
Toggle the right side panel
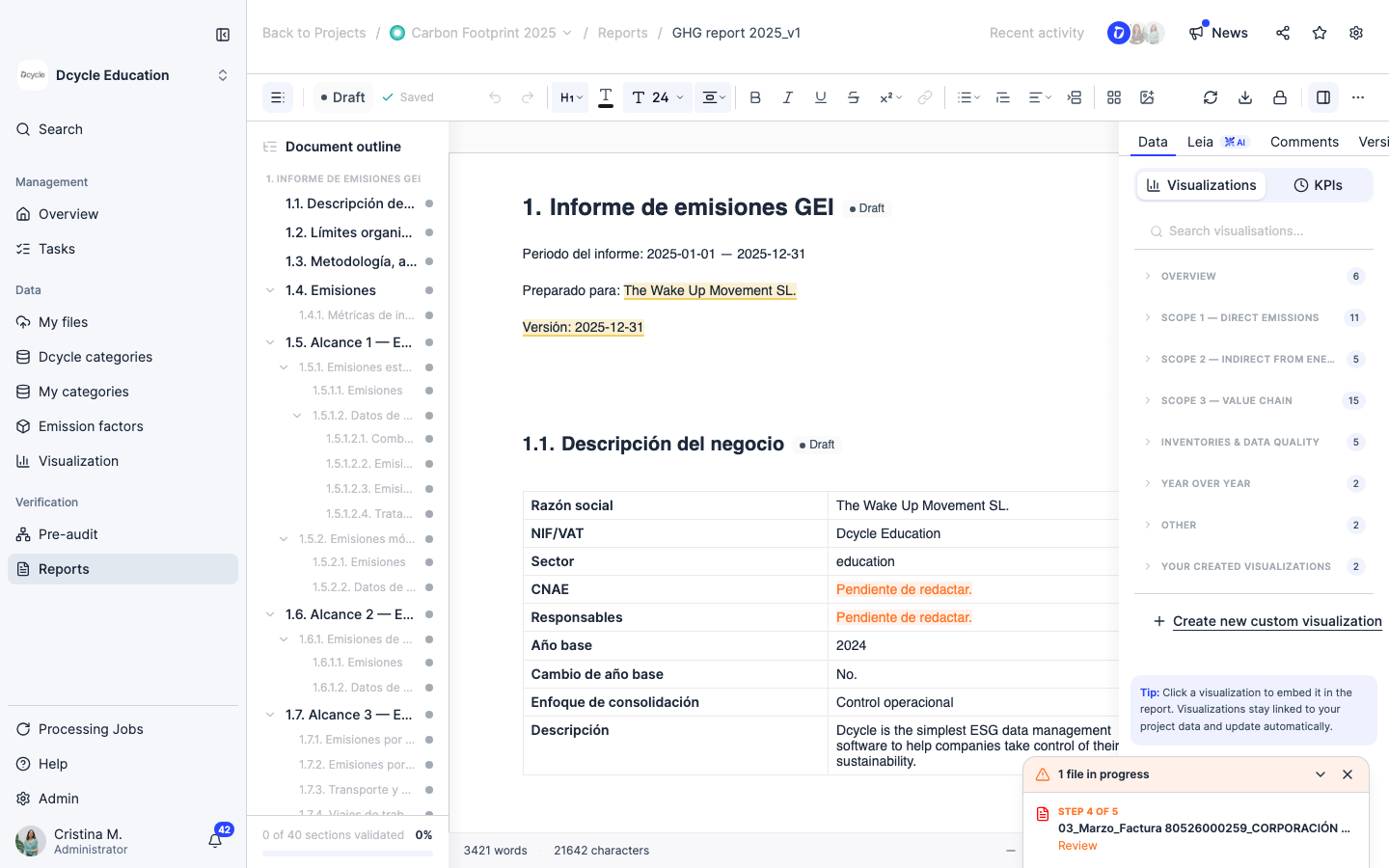[x=1323, y=97]
